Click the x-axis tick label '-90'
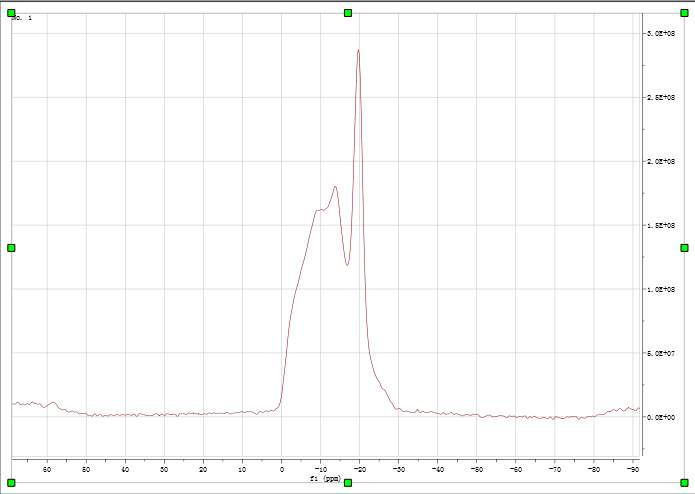 pos(632,470)
